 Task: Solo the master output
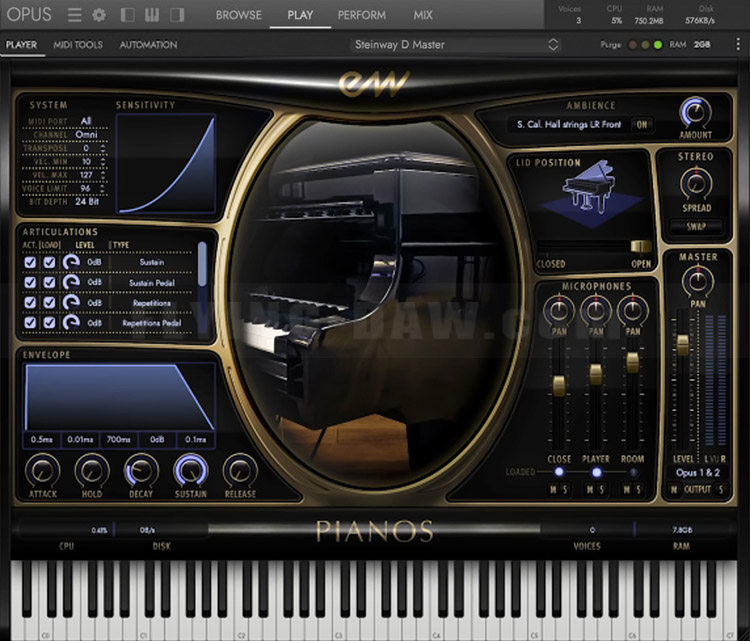(721, 489)
